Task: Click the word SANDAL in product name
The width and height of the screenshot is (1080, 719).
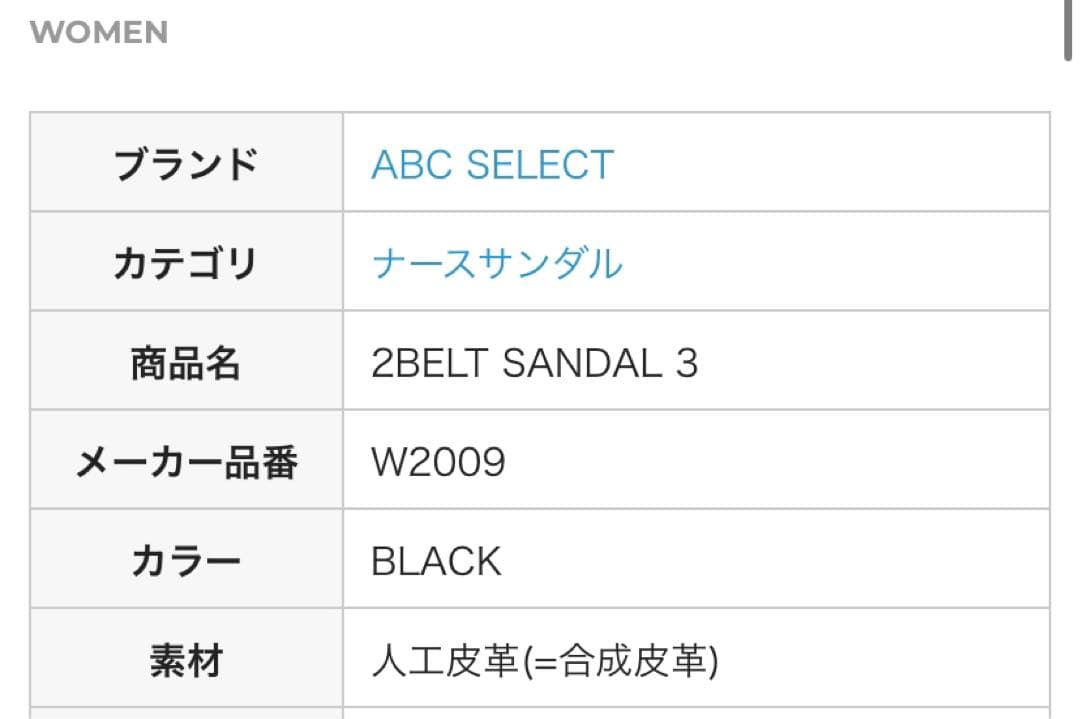Action: click(x=582, y=363)
